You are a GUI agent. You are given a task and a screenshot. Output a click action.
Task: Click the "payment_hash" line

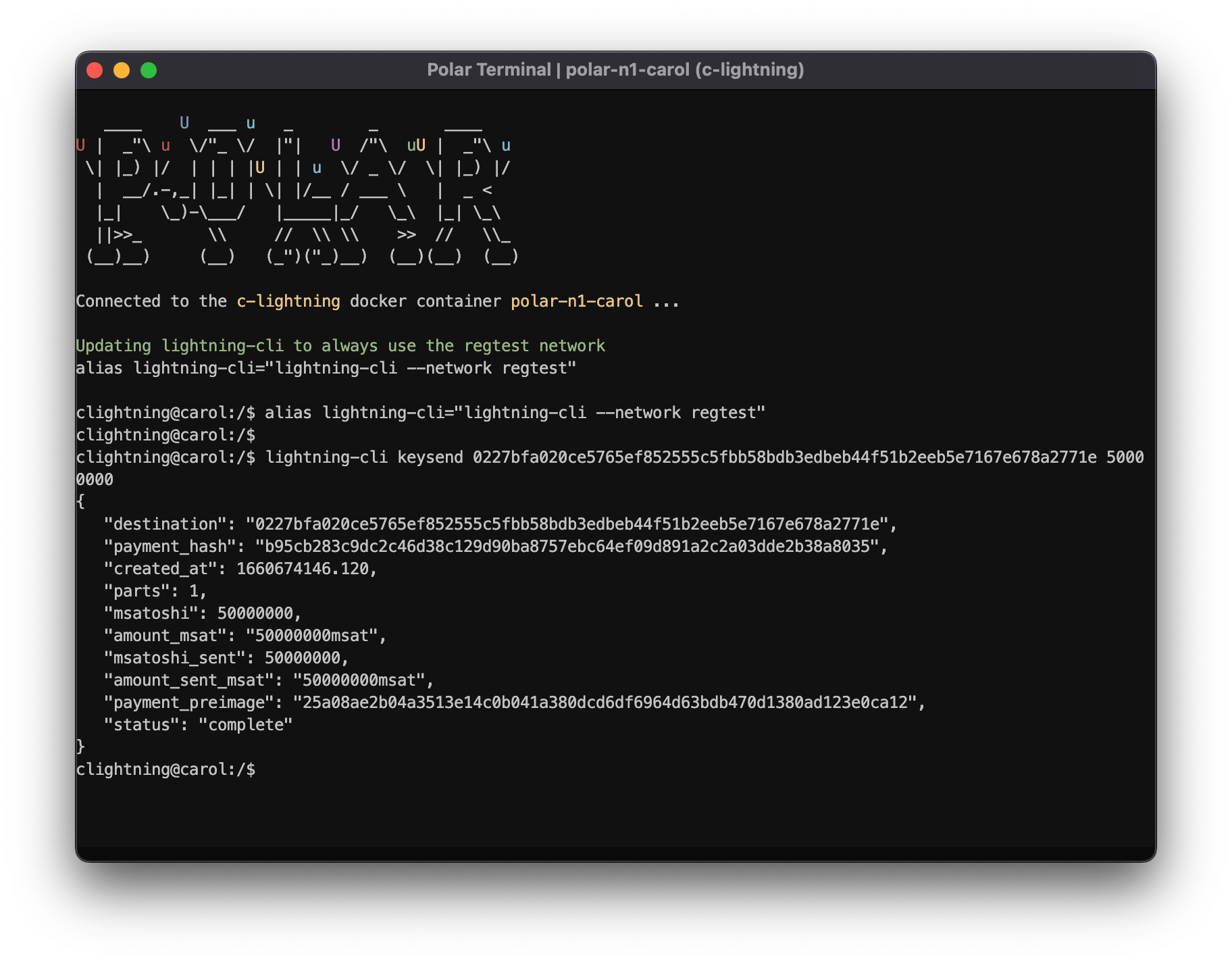point(496,547)
